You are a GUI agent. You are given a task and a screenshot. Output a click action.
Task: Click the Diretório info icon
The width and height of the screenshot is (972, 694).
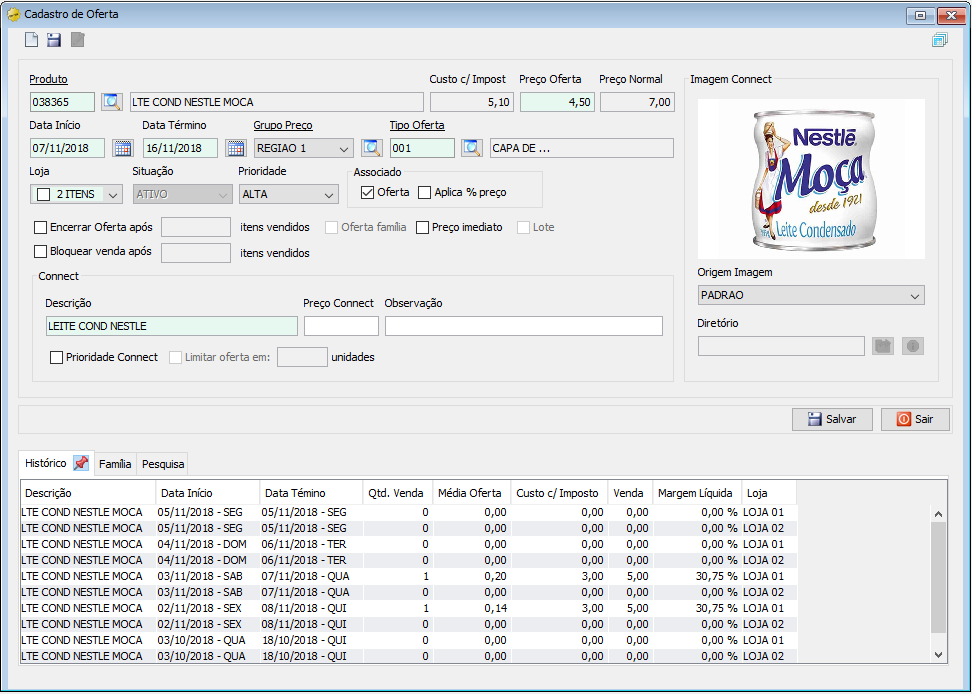pyautogui.click(x=912, y=346)
